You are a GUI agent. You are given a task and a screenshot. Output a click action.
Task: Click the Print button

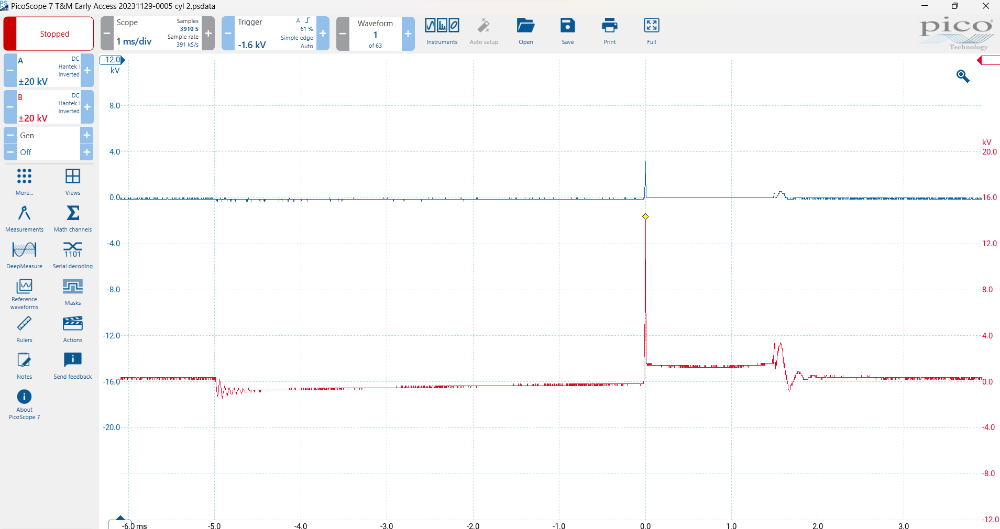coord(609,29)
